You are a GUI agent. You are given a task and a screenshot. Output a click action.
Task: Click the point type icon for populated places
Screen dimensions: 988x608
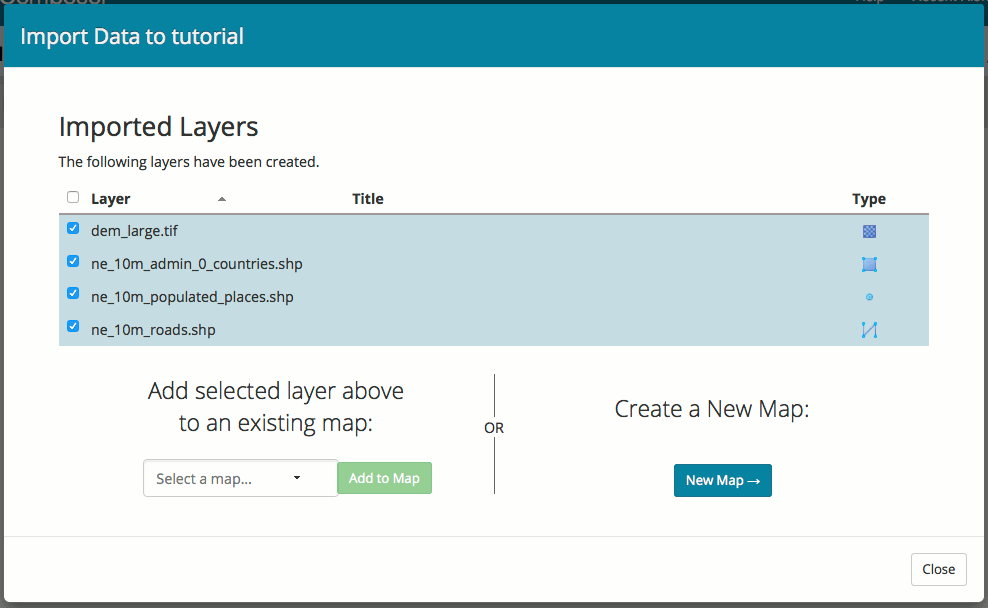point(869,297)
